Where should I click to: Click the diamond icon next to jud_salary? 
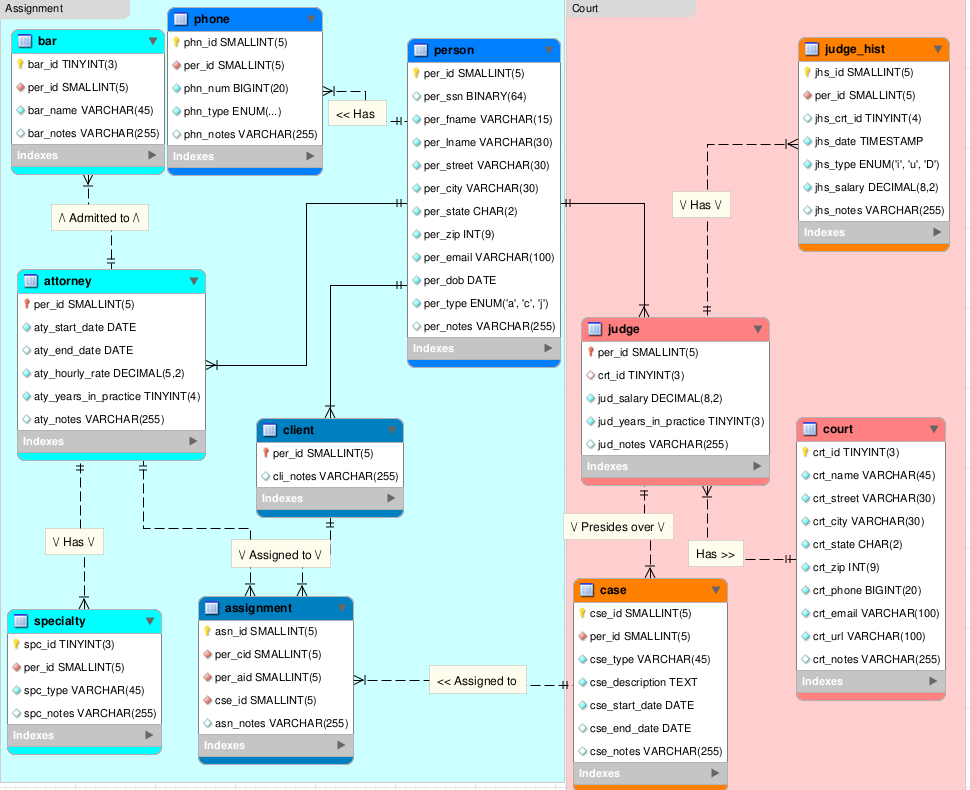pyautogui.click(x=591, y=398)
